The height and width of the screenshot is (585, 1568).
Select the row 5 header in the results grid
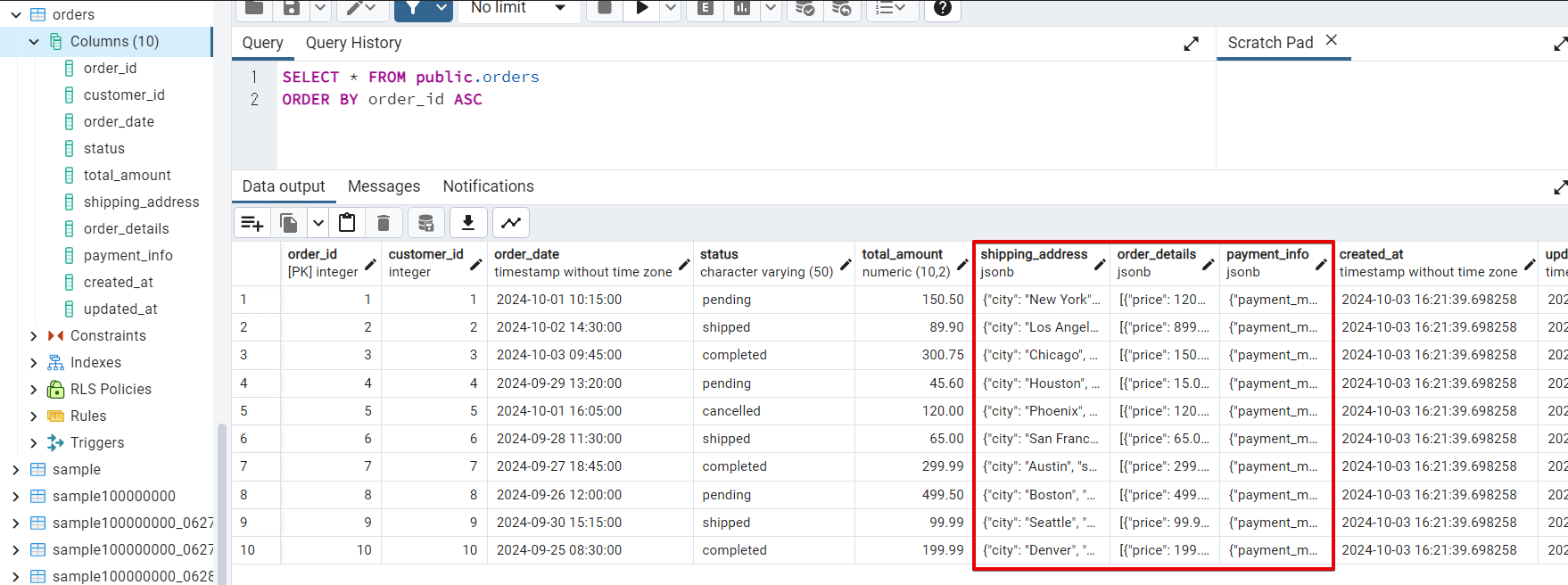[256, 411]
